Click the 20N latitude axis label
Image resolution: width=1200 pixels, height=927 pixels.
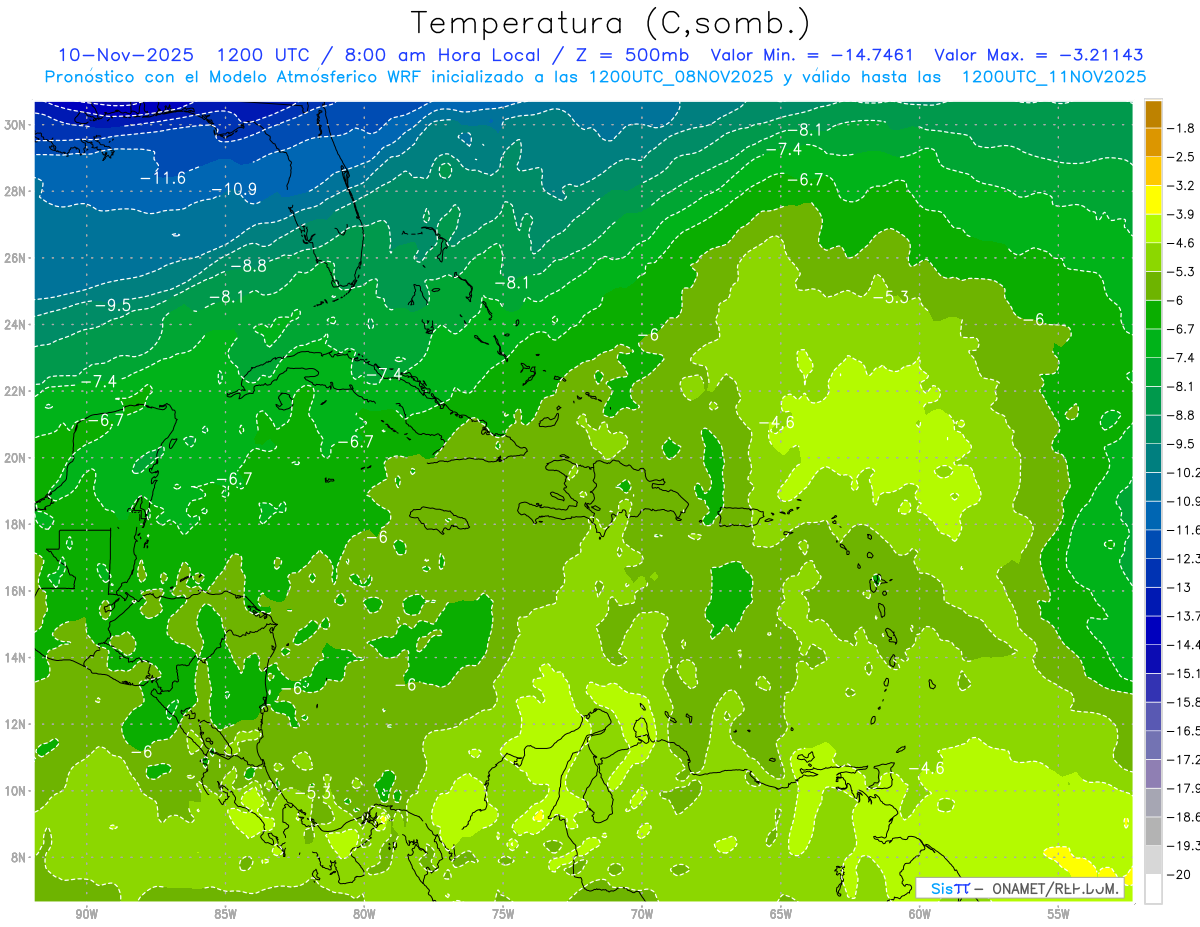point(17,457)
